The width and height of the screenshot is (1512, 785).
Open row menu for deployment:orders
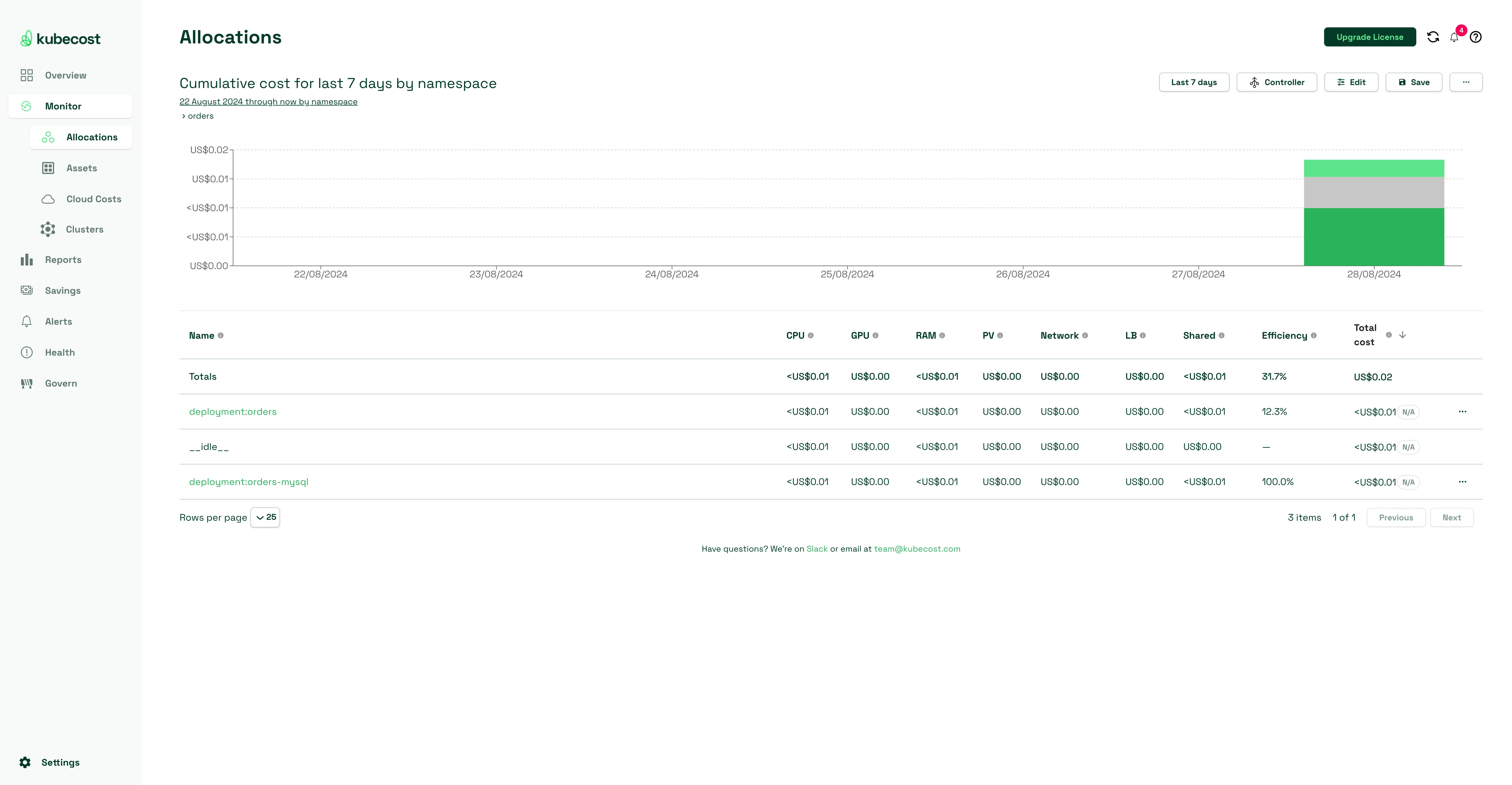click(x=1462, y=412)
